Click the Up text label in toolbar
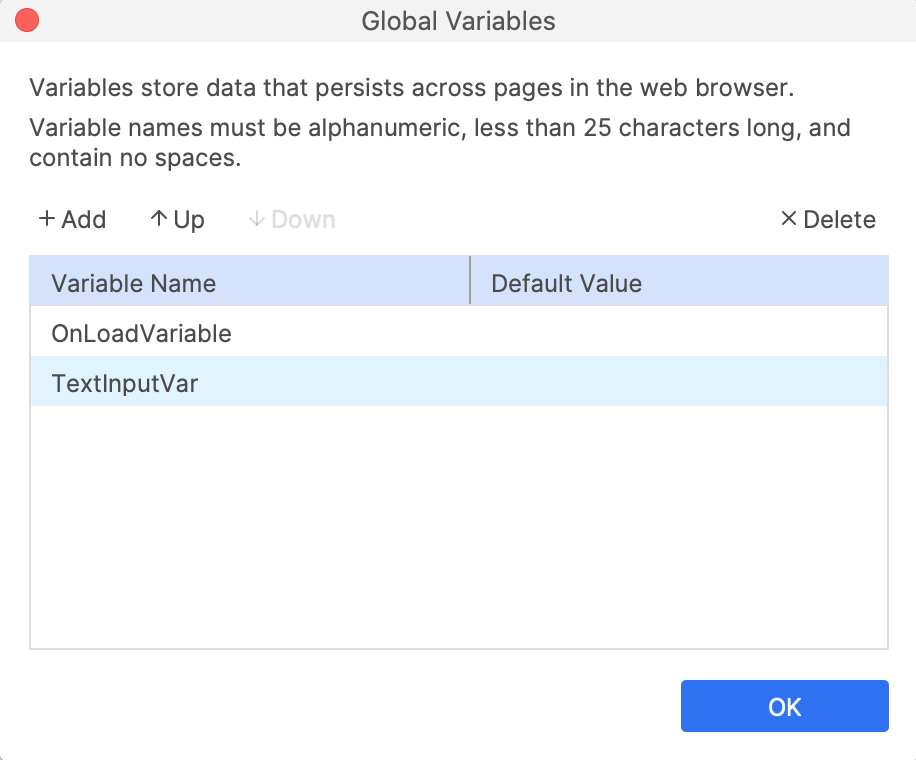 (x=189, y=220)
